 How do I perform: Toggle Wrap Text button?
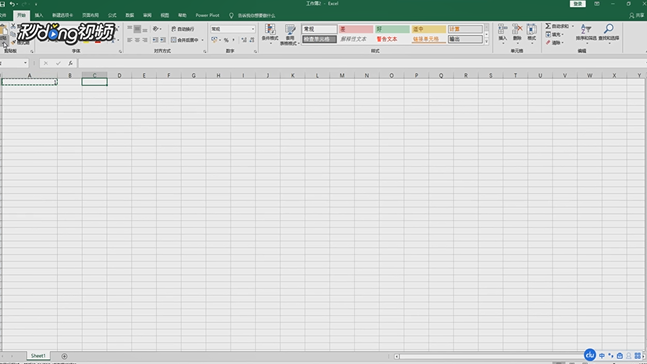[x=182, y=29]
